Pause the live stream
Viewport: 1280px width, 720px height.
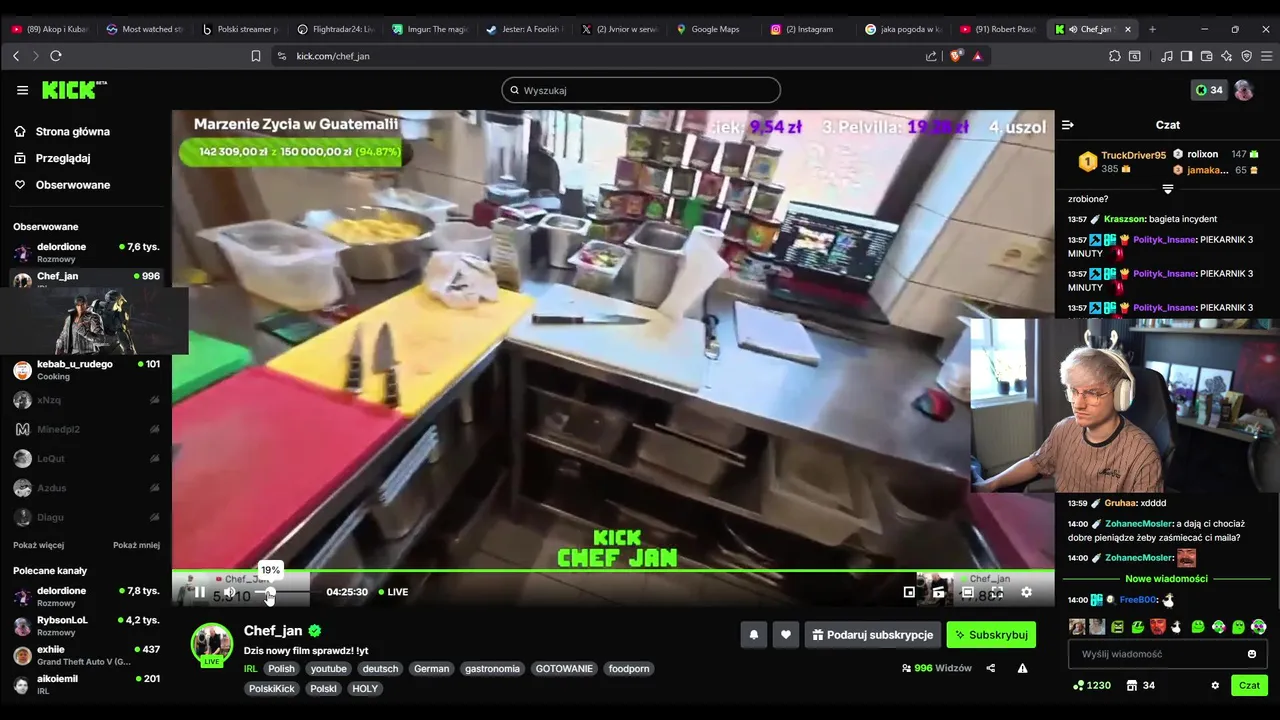pos(200,592)
